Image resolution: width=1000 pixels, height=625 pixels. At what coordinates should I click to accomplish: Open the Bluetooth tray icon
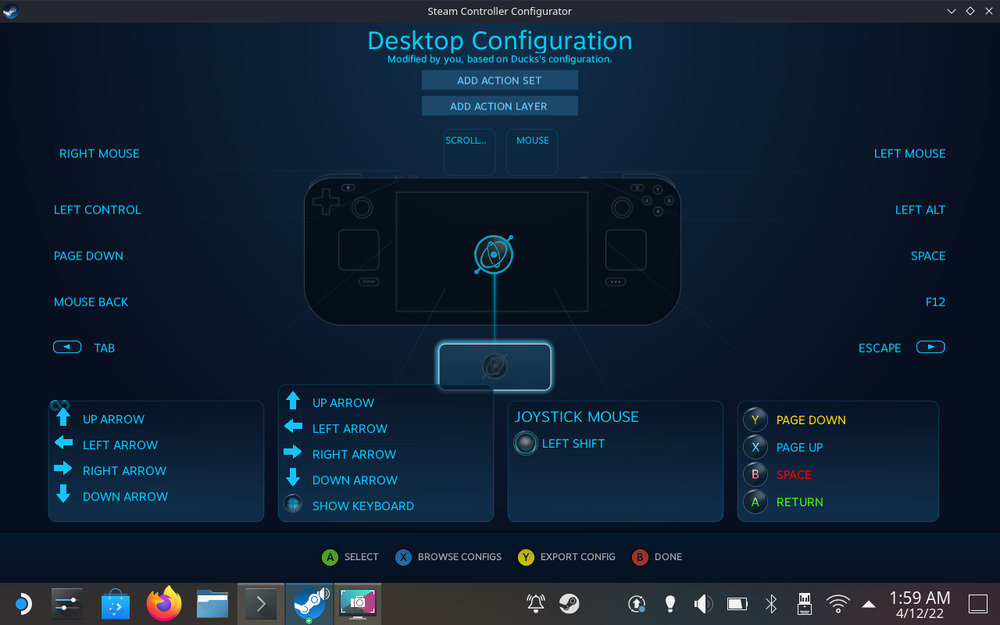(x=771, y=603)
